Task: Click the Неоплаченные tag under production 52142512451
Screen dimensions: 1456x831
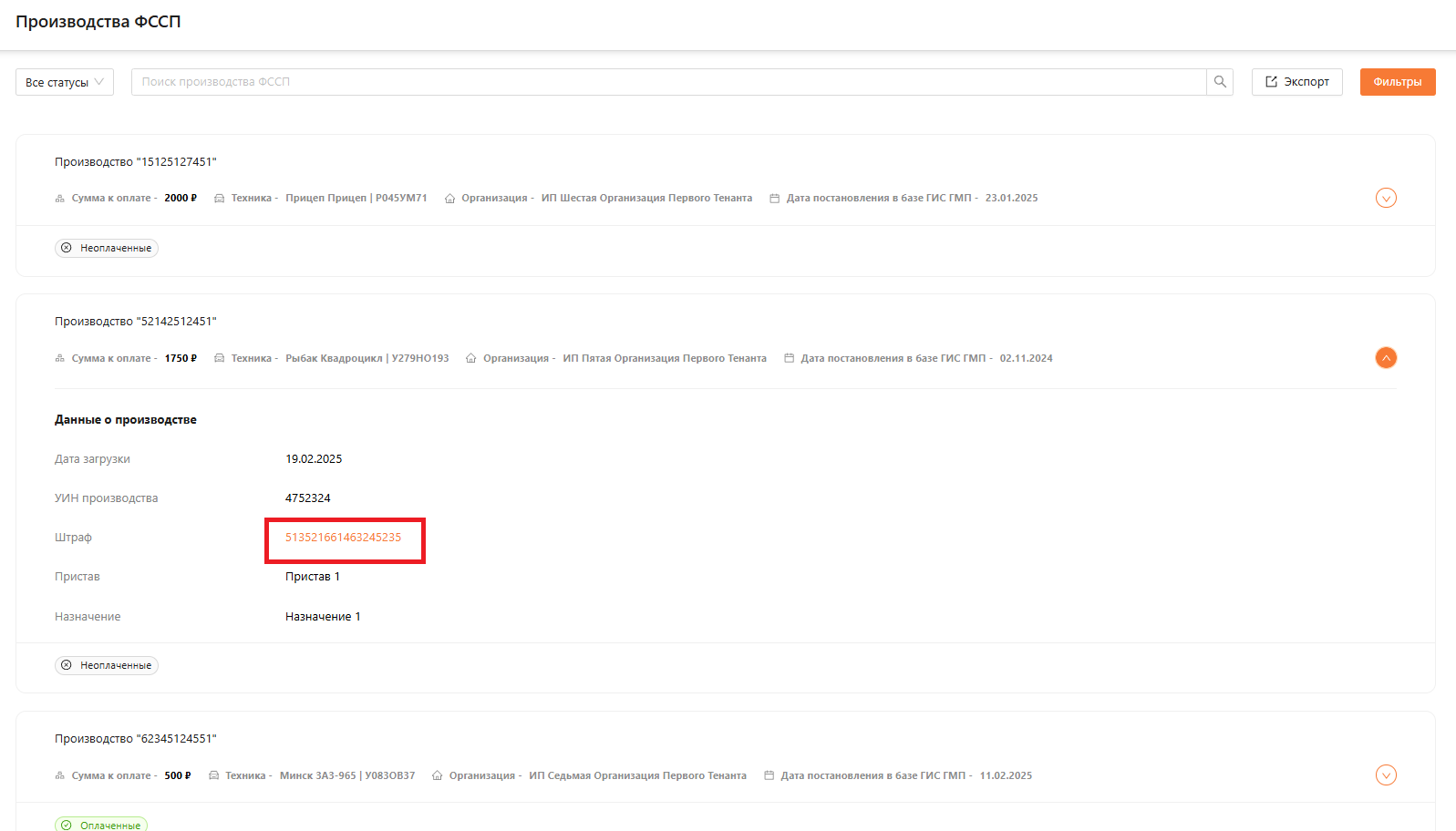Action: pos(107,665)
